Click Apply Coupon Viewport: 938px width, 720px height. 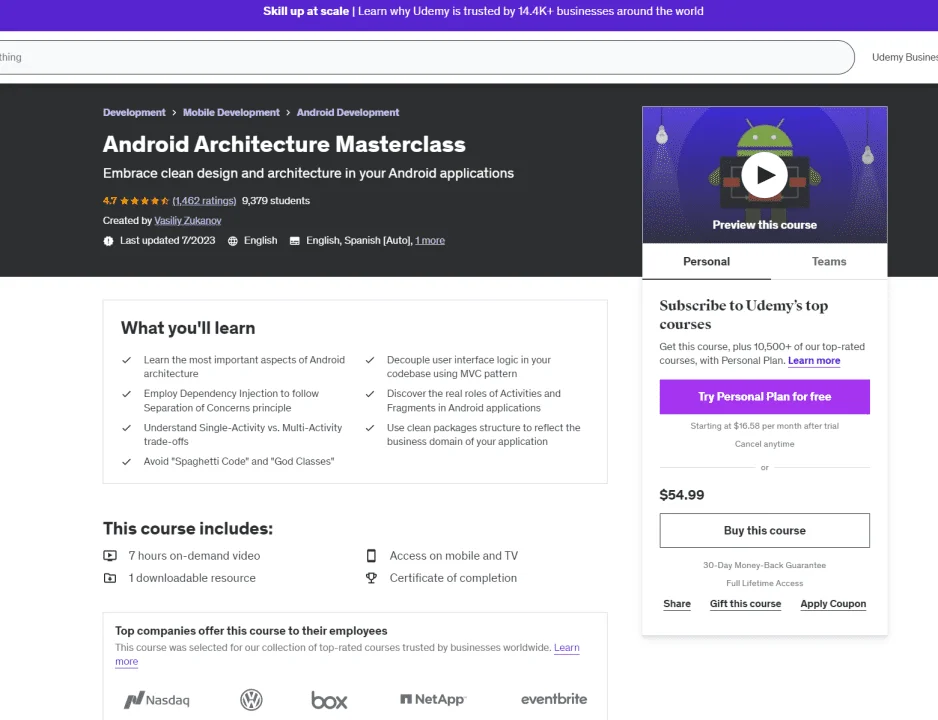click(x=833, y=604)
